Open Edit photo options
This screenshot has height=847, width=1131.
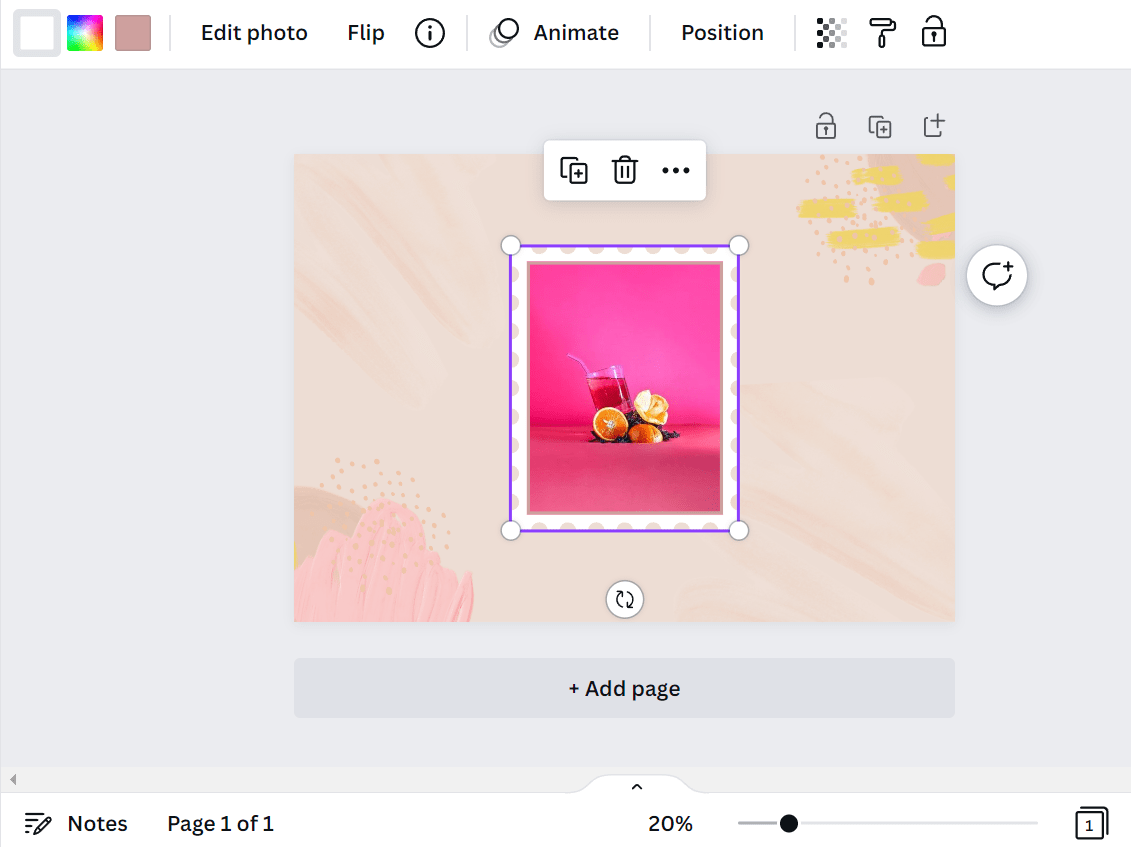(253, 32)
